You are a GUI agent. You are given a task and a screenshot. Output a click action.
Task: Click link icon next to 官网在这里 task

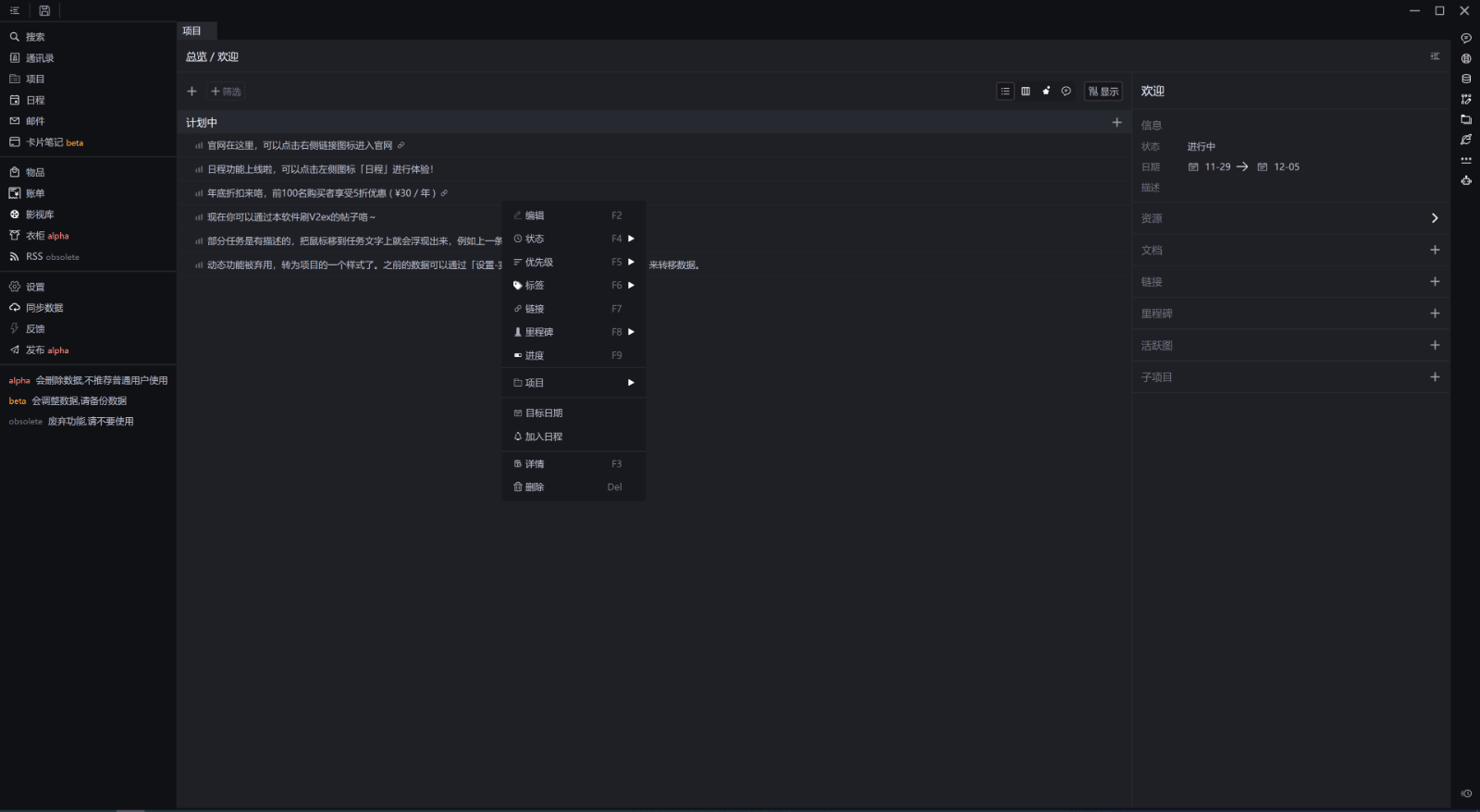[401, 145]
